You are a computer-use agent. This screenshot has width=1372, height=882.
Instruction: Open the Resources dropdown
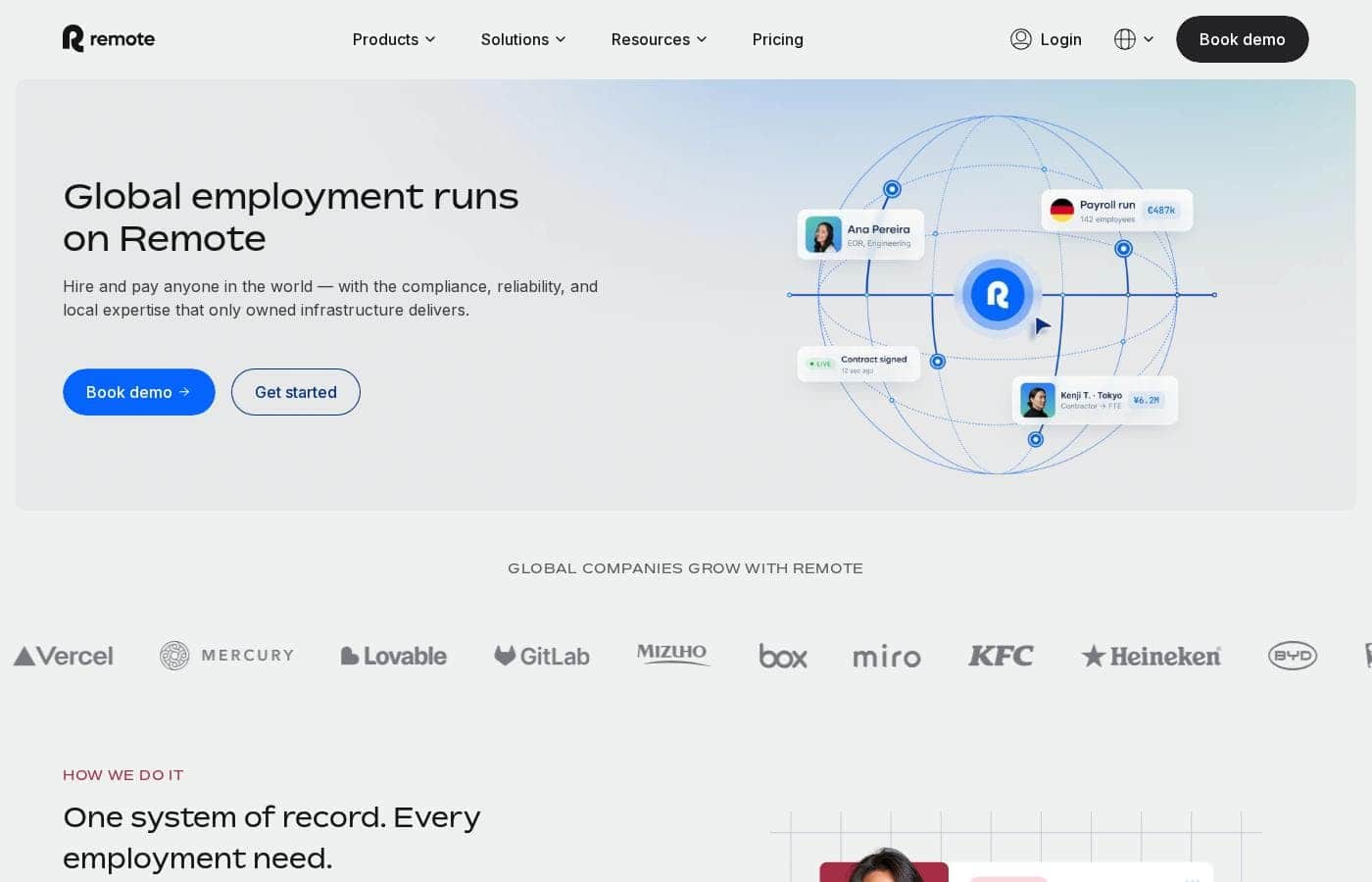tap(659, 39)
